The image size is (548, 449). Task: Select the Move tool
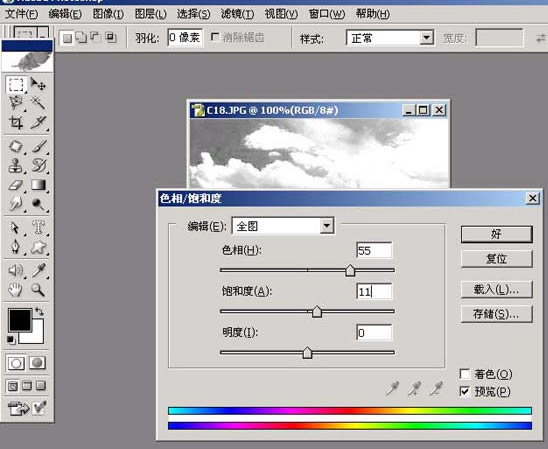pos(38,84)
